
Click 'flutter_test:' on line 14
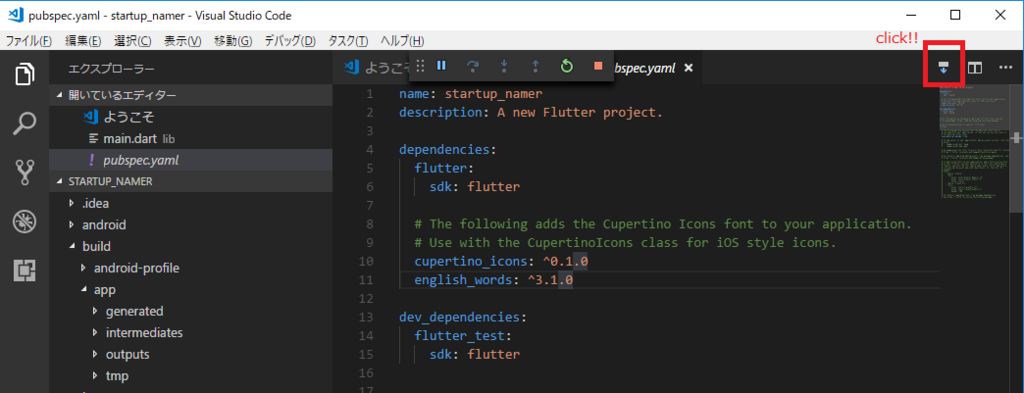click(x=463, y=336)
